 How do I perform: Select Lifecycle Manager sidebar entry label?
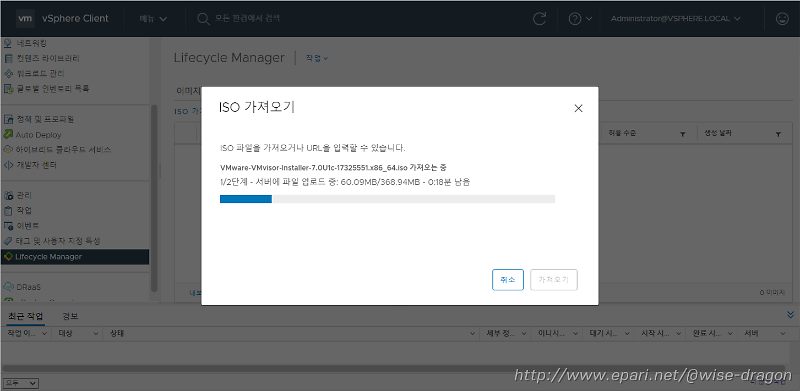point(48,256)
